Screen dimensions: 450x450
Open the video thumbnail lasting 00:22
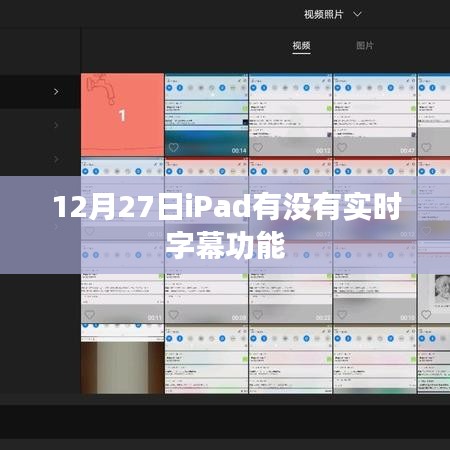coord(291,282)
